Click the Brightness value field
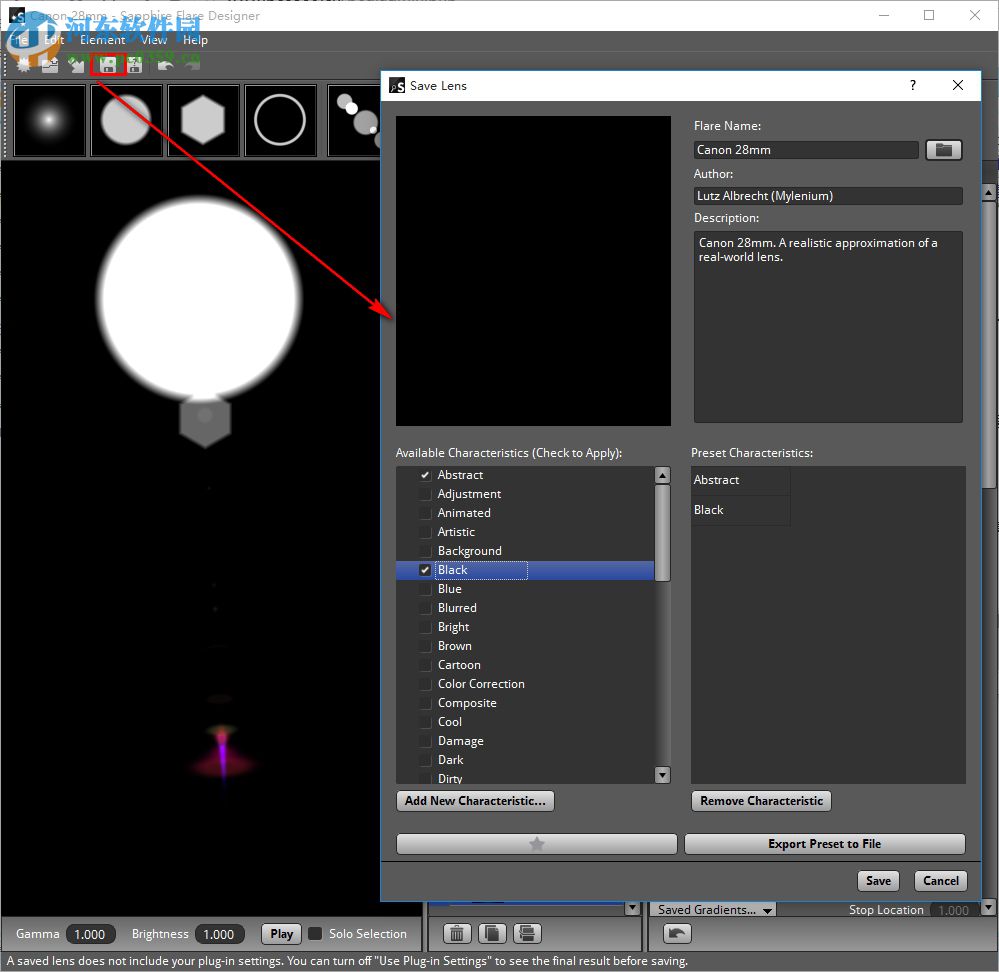999x972 pixels. pyautogui.click(x=219, y=934)
